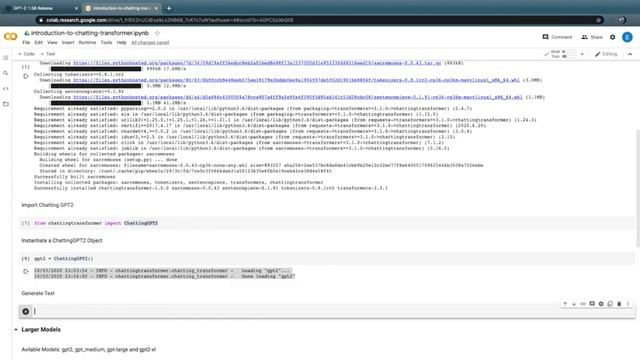Viewport: 640px width, 360px height.
Task: Copy link to the selected cell
Action: (x=583, y=304)
